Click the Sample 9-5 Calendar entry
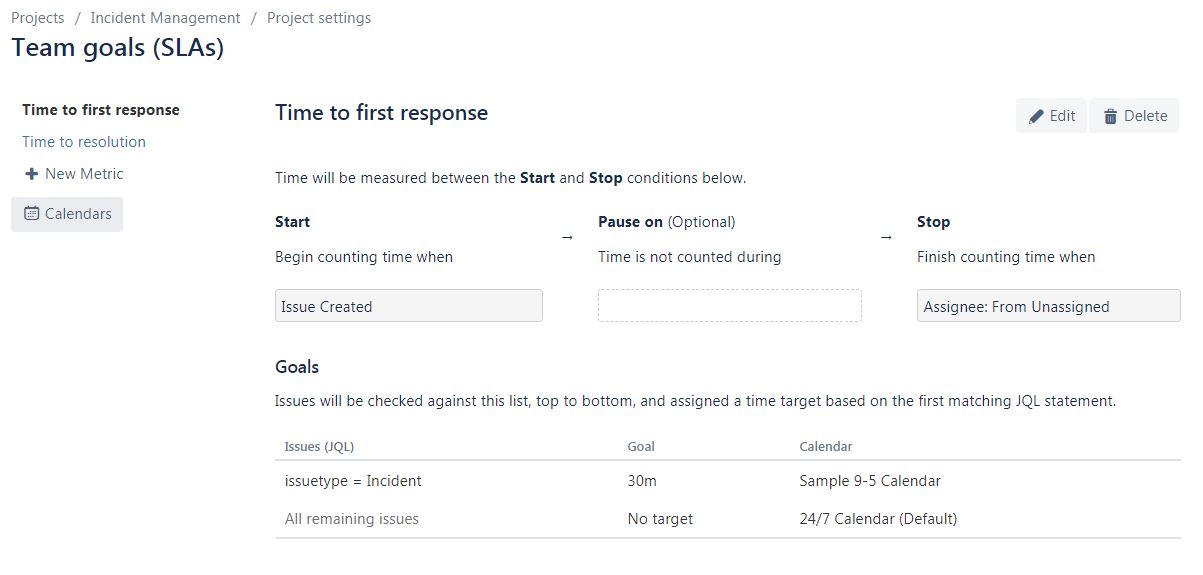The width and height of the screenshot is (1203, 575). click(870, 481)
